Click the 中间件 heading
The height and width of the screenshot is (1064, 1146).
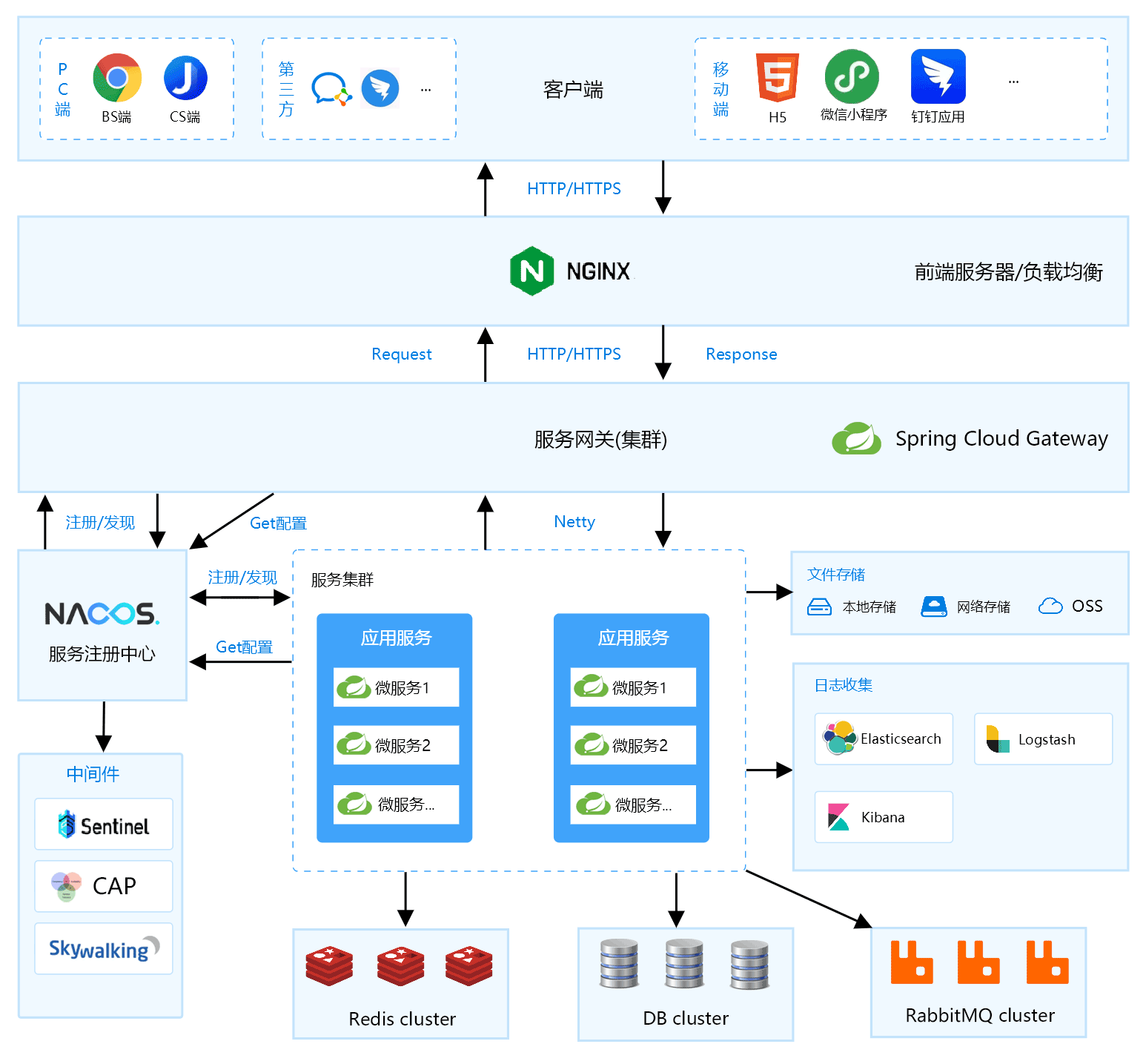click(93, 774)
